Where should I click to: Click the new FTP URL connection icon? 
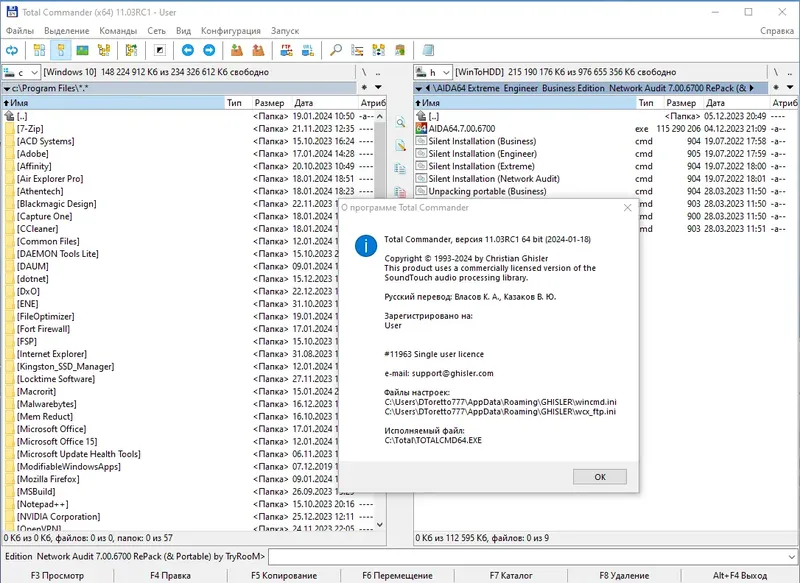tap(308, 50)
